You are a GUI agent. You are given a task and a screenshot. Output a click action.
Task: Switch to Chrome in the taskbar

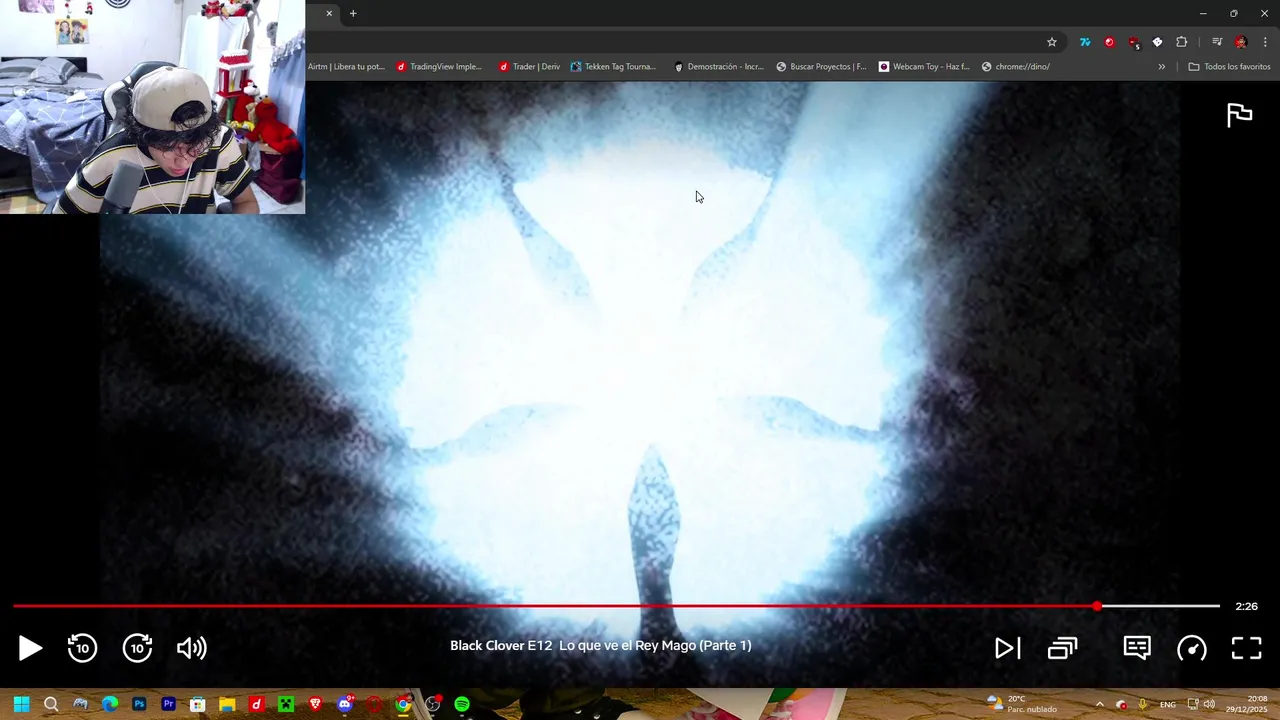click(403, 704)
